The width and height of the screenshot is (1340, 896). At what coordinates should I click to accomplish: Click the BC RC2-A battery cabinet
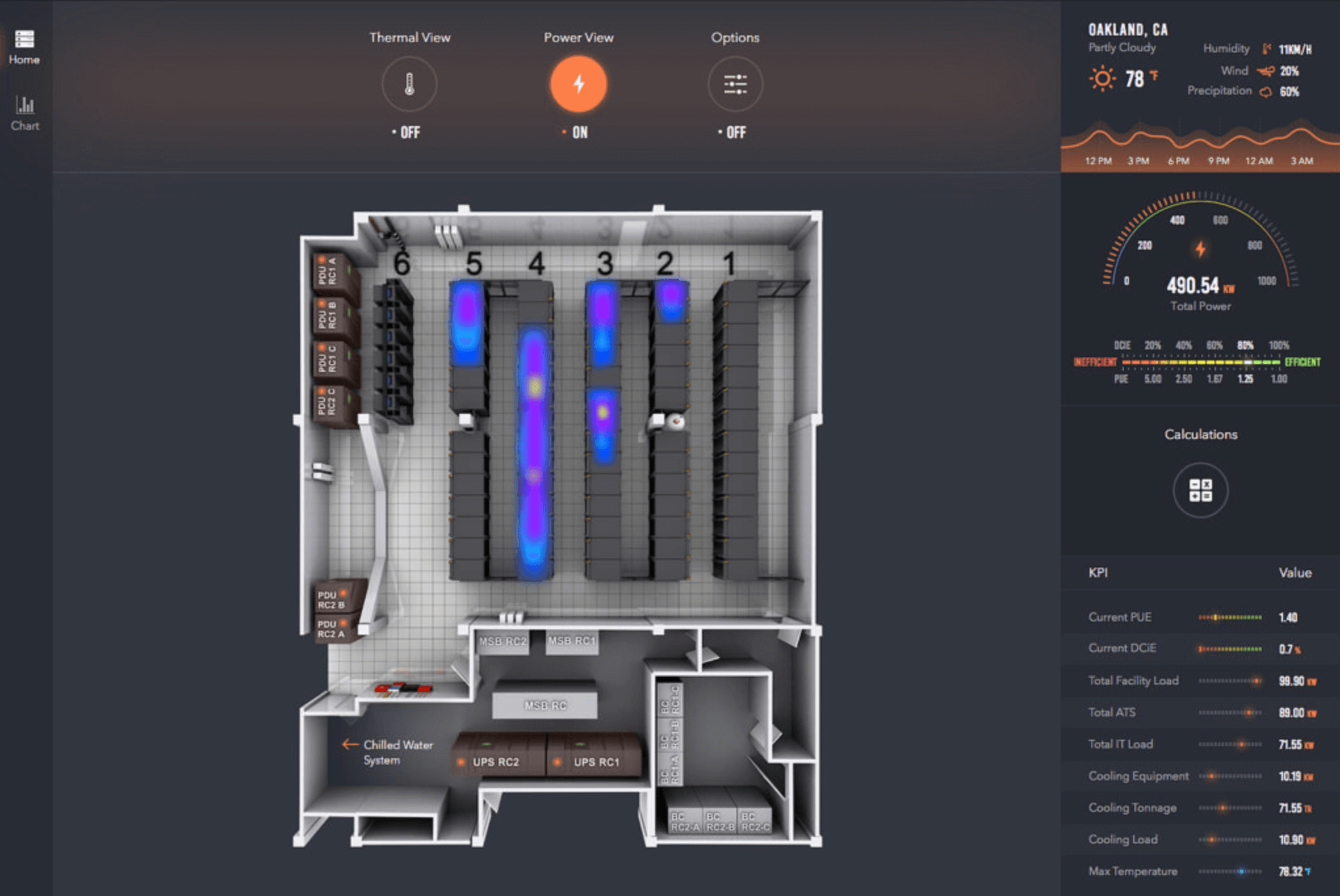684,822
